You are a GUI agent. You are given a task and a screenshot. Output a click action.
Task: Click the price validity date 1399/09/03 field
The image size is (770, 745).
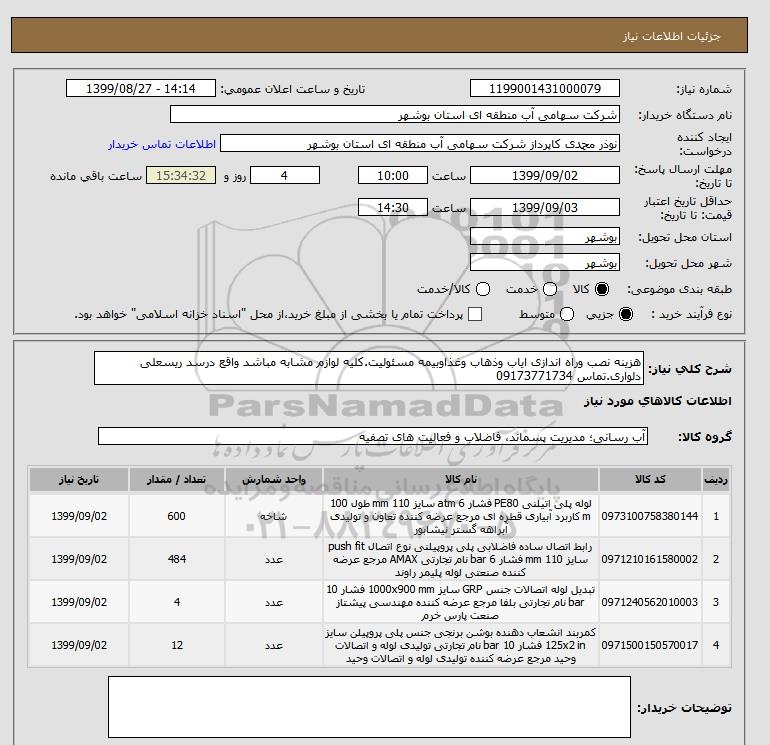tap(545, 207)
